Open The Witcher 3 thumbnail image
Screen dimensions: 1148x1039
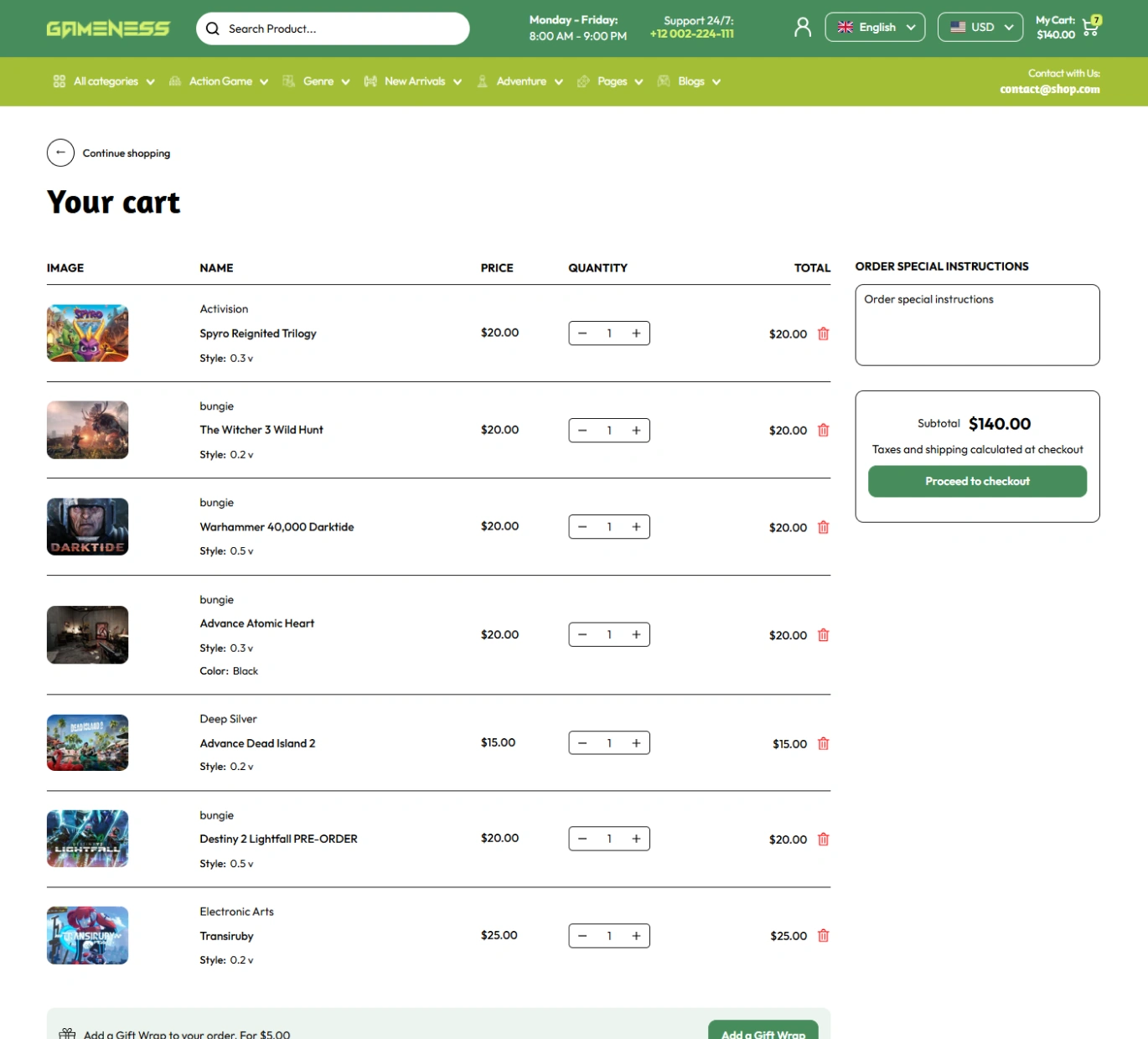[88, 430]
